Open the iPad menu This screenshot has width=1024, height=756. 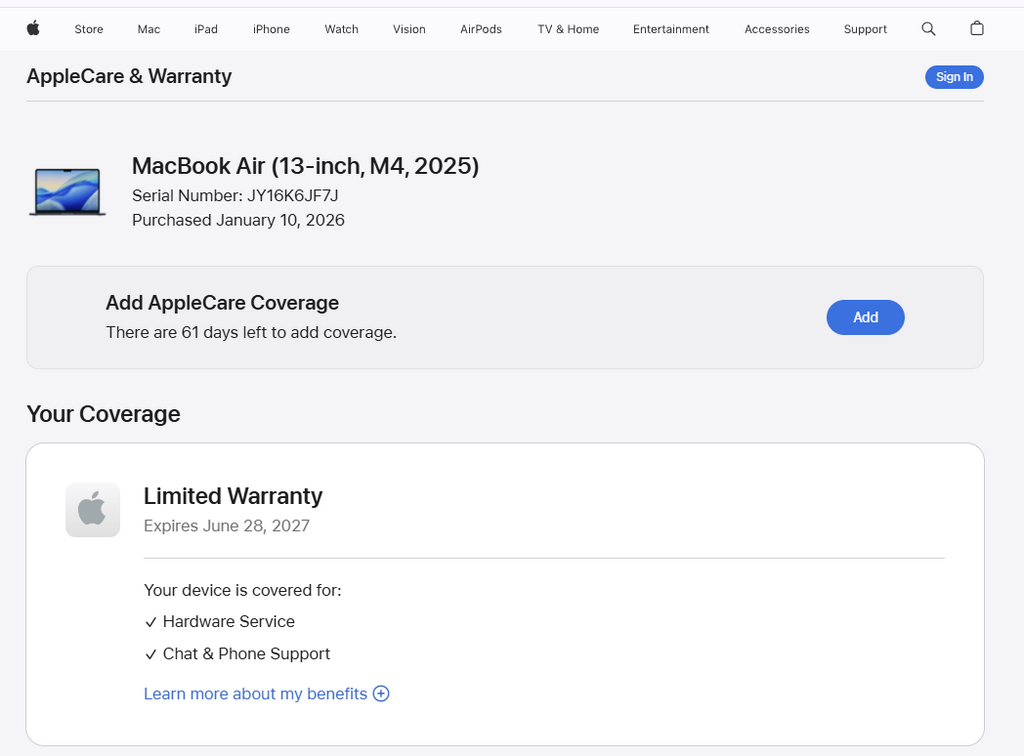(206, 29)
